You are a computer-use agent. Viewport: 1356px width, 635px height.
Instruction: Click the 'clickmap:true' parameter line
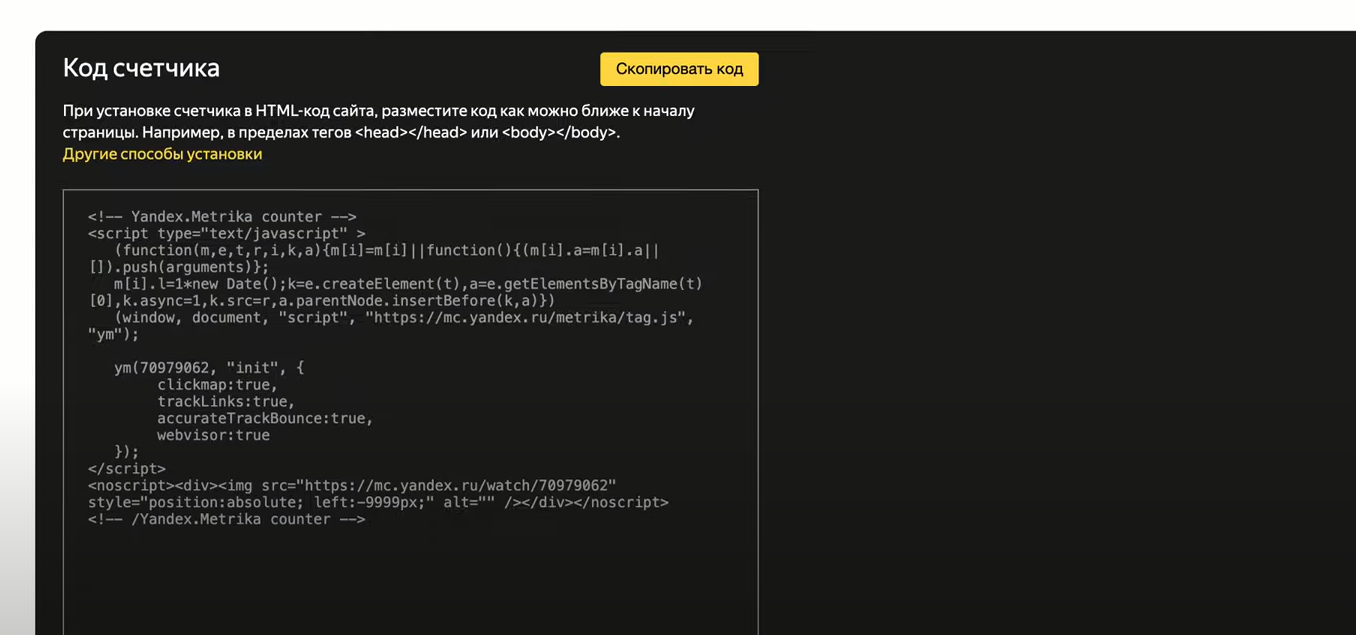click(217, 385)
